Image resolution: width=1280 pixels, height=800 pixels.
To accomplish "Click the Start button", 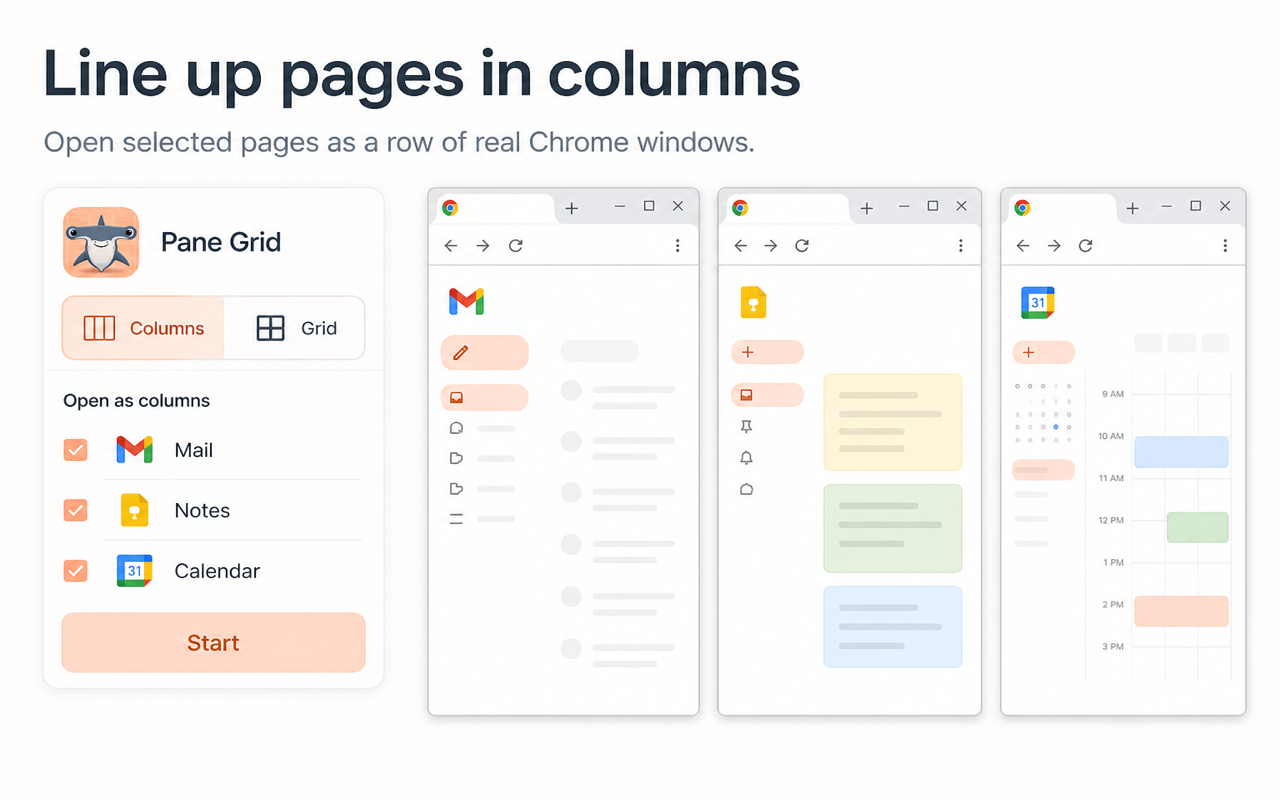I will (x=213, y=642).
